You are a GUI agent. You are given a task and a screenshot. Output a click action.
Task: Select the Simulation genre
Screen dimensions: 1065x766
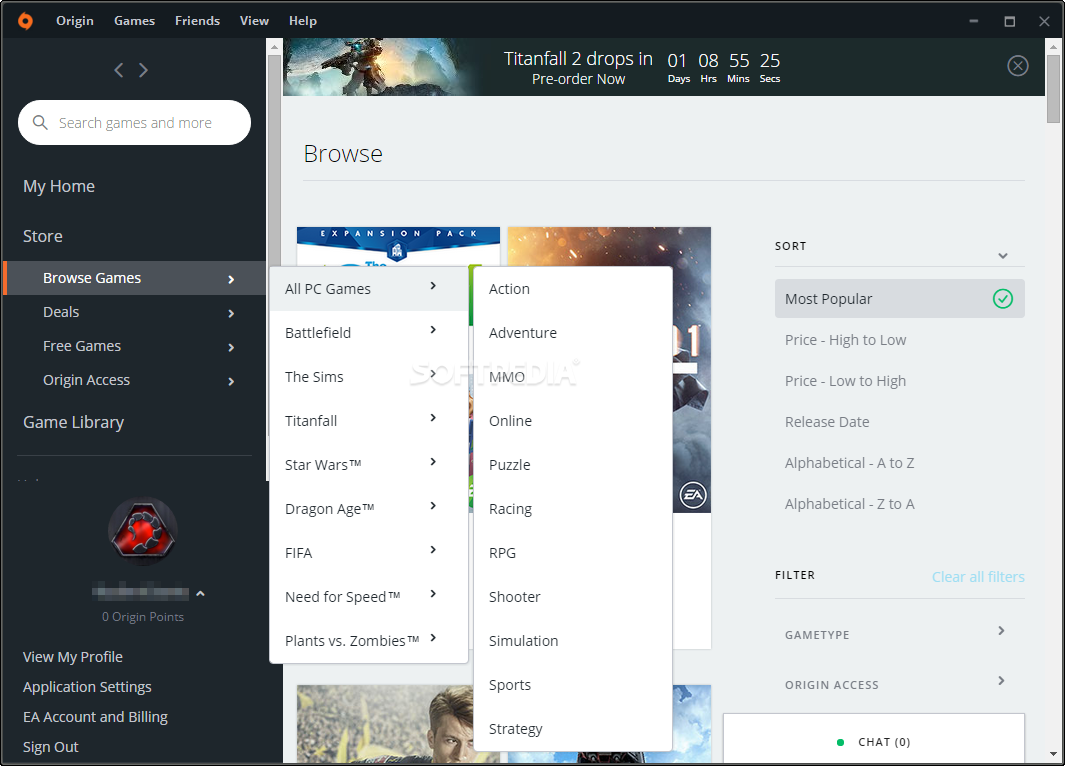pos(573,641)
